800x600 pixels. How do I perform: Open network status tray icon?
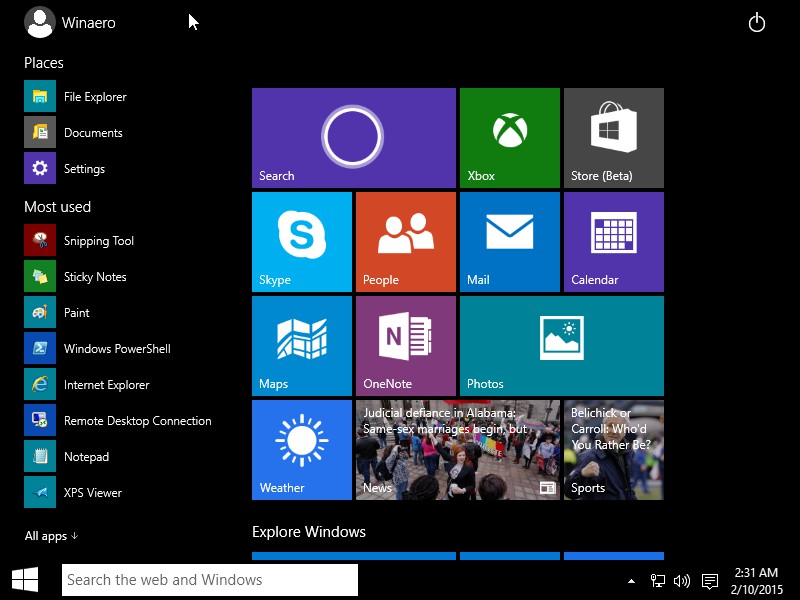coord(658,581)
